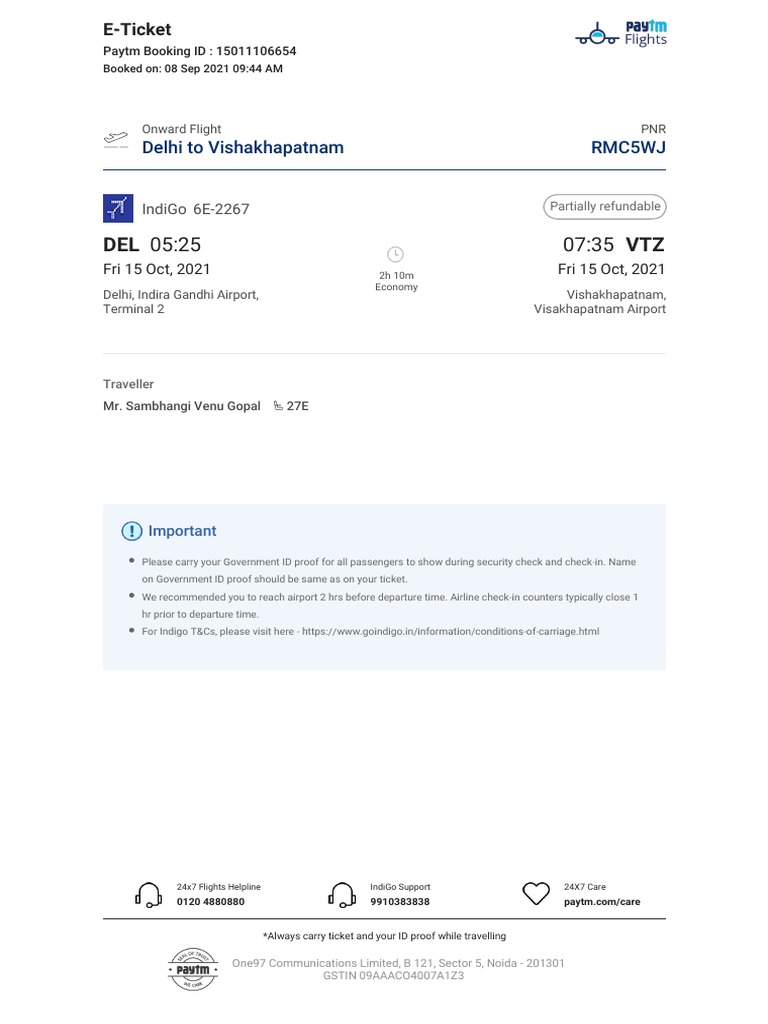
Task: Click the onward flight takeoff icon
Action: point(116,139)
